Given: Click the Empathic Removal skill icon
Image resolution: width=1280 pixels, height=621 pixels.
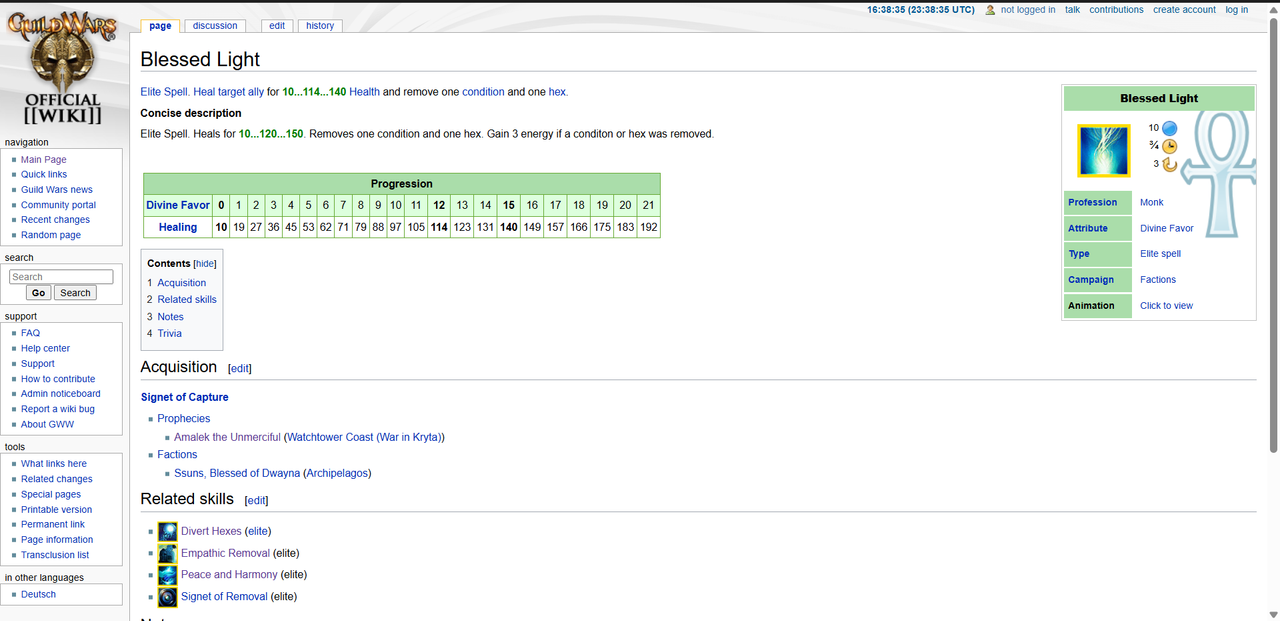Looking at the screenshot, I should [168, 553].
